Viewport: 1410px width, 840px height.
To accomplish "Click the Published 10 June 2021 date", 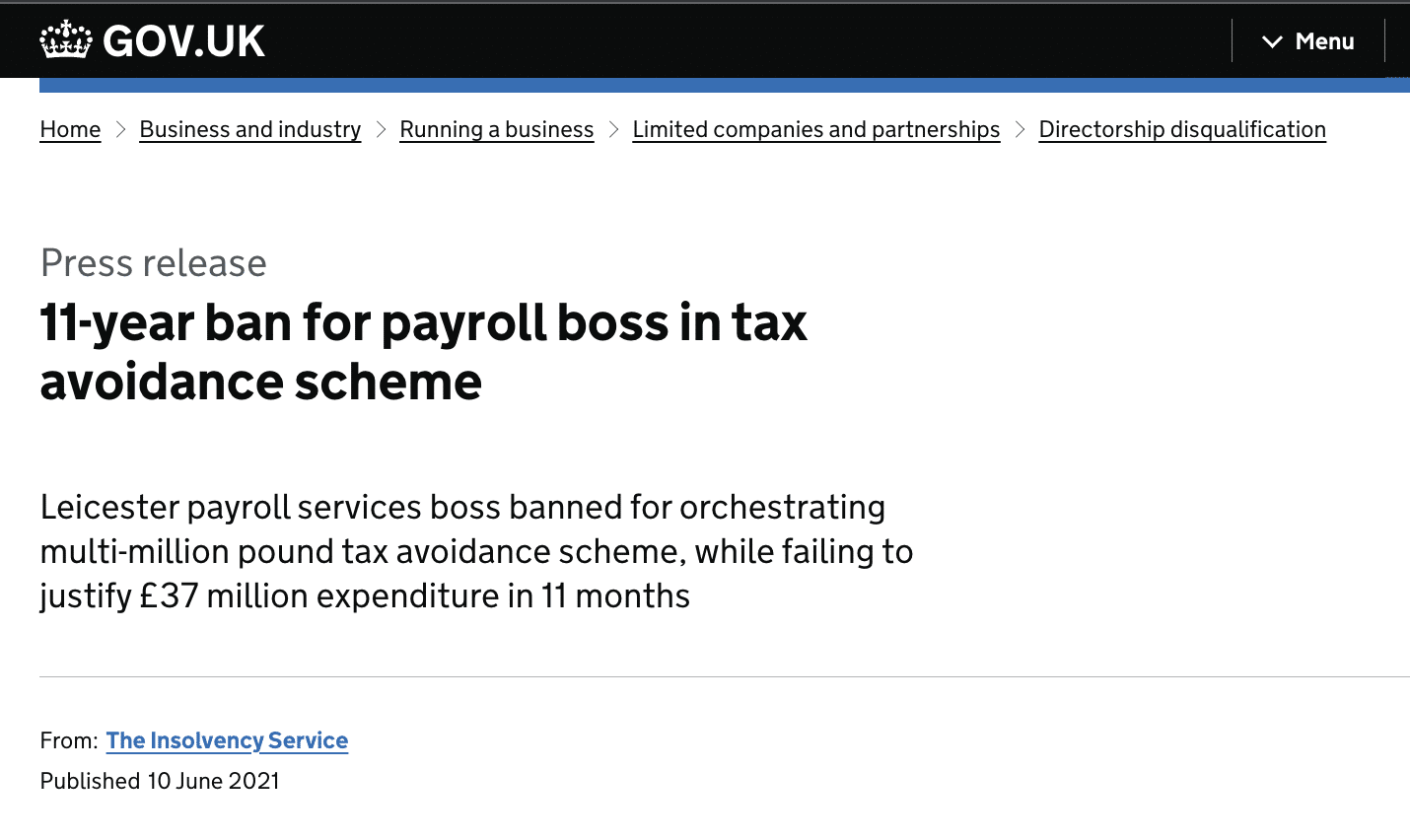I will pyautogui.click(x=160, y=780).
